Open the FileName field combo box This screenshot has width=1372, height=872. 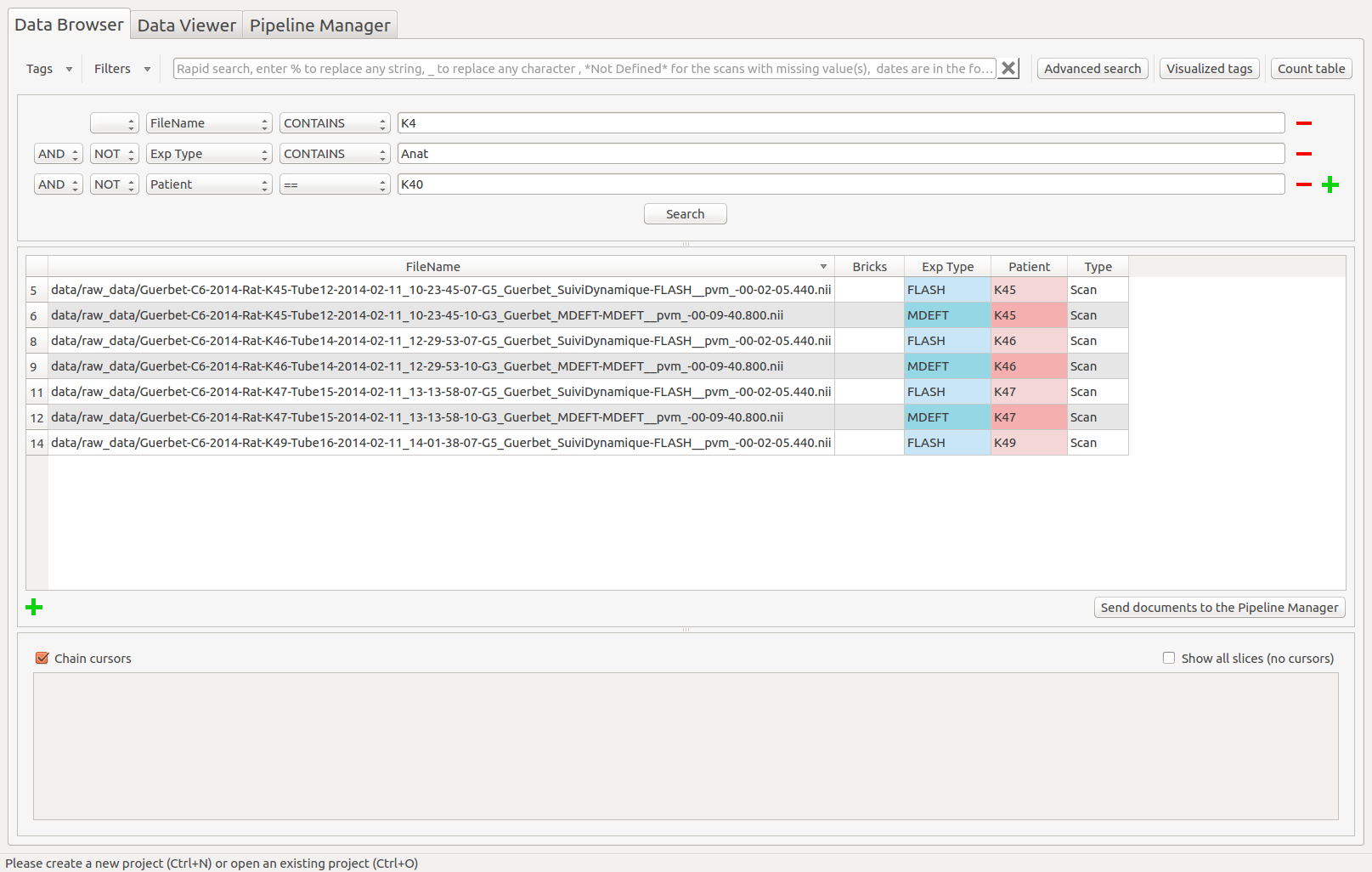click(x=209, y=123)
